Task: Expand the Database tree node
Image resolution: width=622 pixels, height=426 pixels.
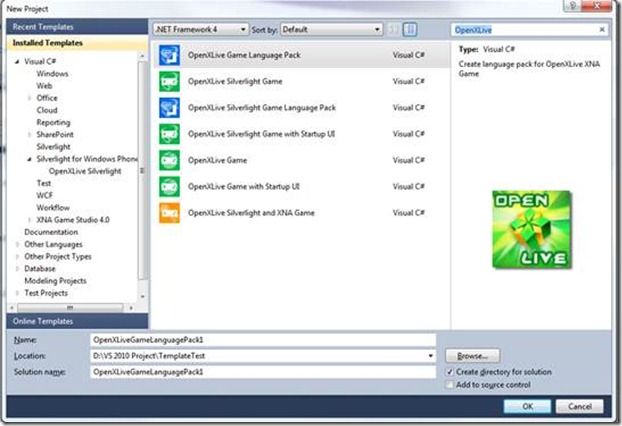Action: click(x=17, y=269)
